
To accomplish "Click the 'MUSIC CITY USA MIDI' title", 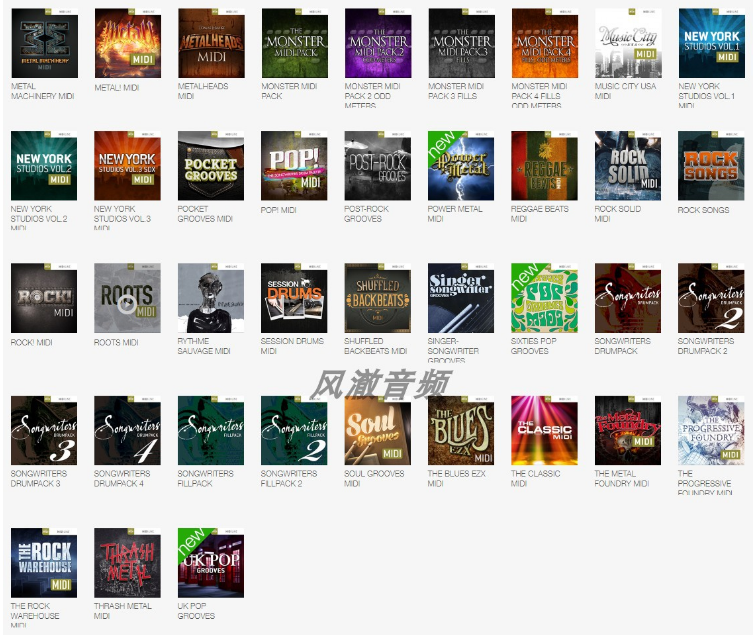I will pos(625,91).
